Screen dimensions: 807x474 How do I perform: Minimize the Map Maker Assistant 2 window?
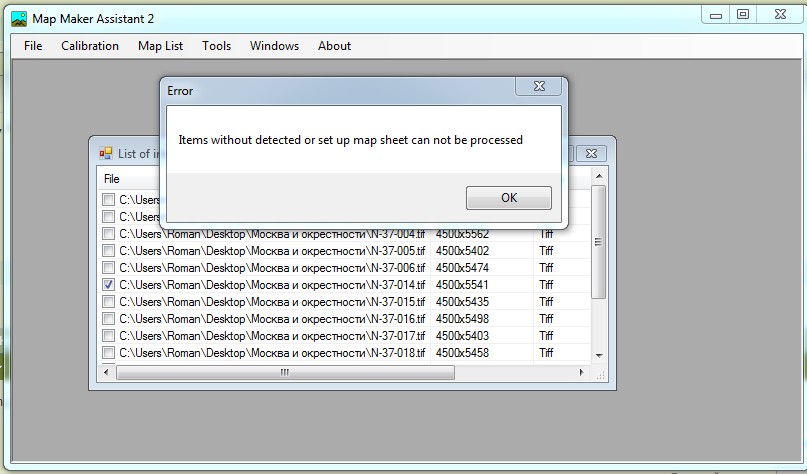714,15
